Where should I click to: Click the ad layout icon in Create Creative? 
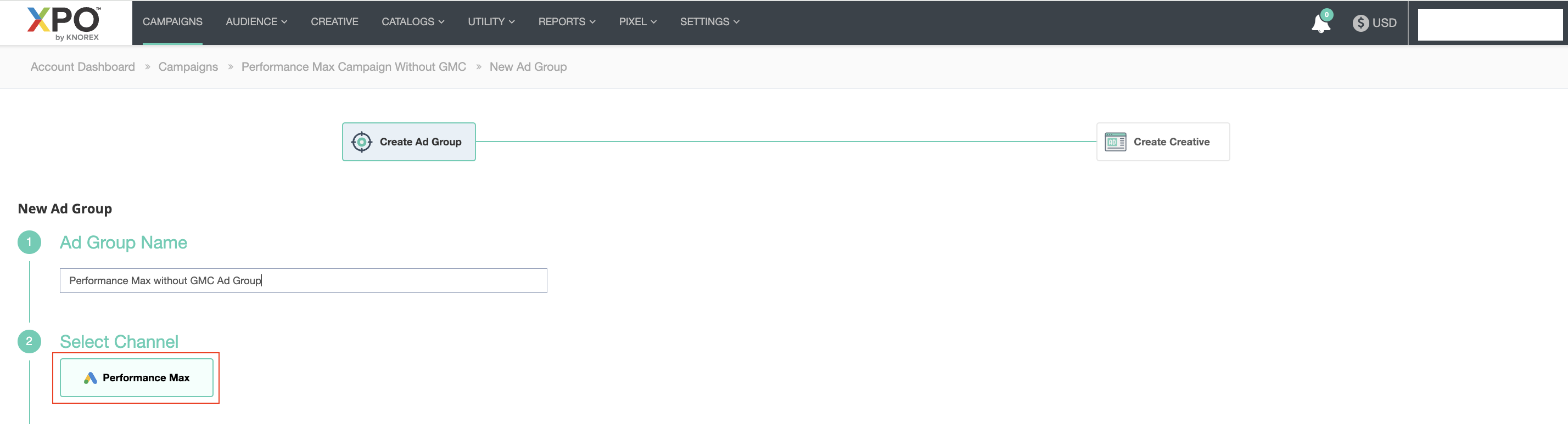(x=1115, y=142)
